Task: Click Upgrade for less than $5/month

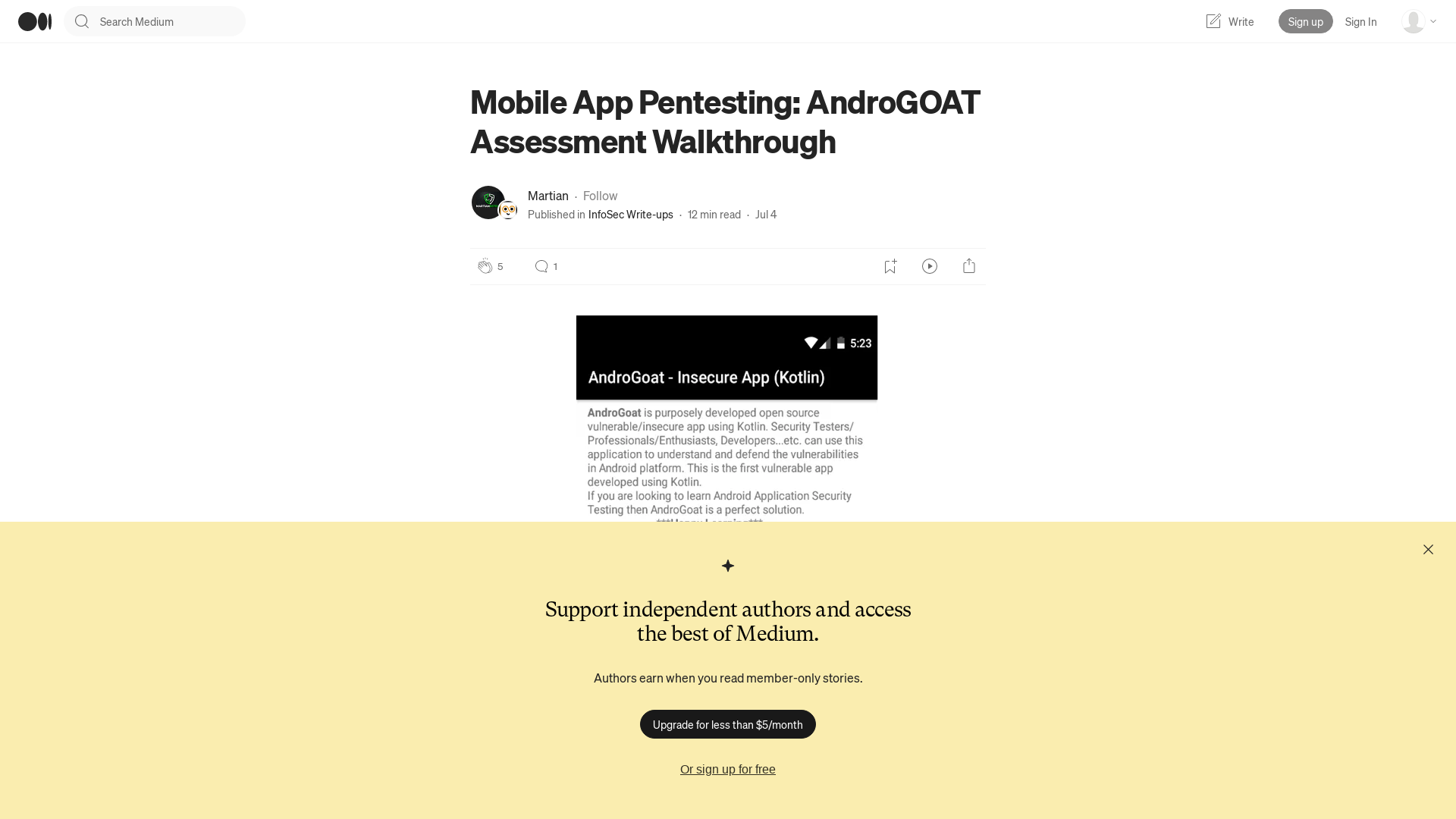Action: tap(727, 724)
